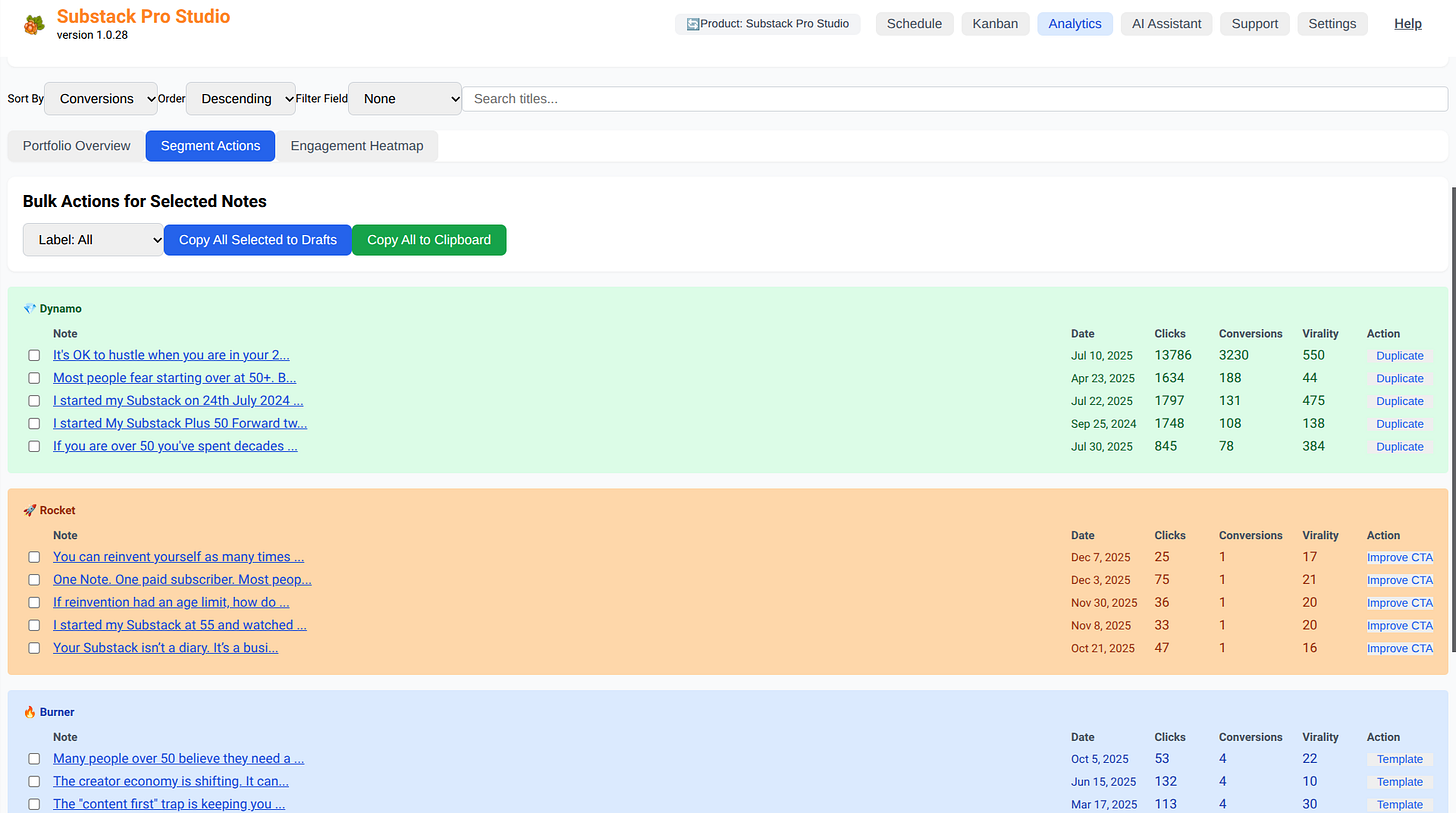1456x813 pixels.
Task: Click the Help link
Action: 1408,24
